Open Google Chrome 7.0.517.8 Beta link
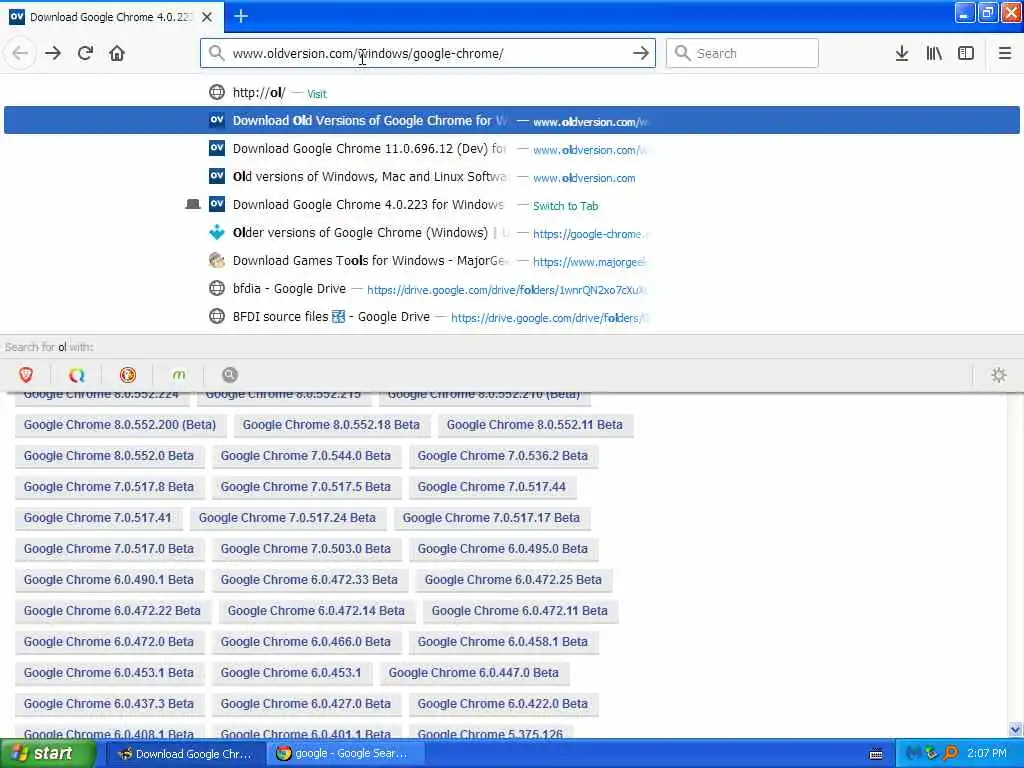Image resolution: width=1024 pixels, height=768 pixels. click(109, 487)
